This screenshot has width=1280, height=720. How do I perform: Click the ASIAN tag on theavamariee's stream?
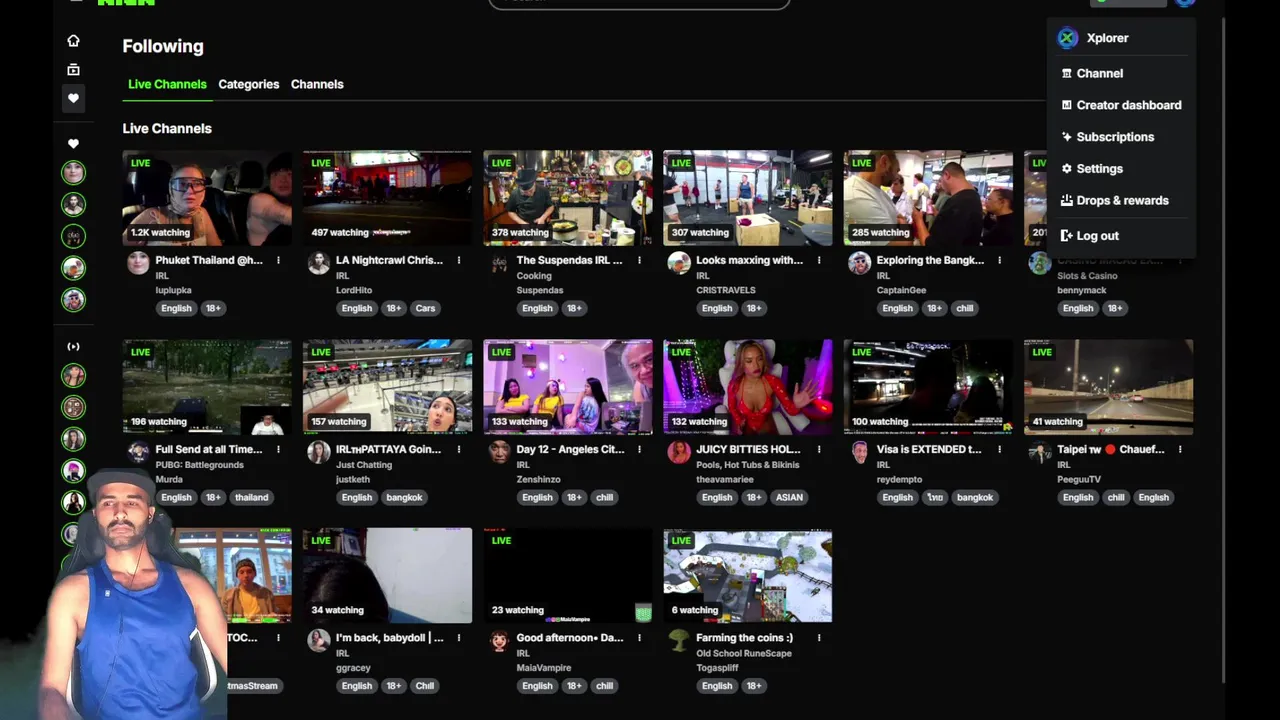tap(789, 497)
